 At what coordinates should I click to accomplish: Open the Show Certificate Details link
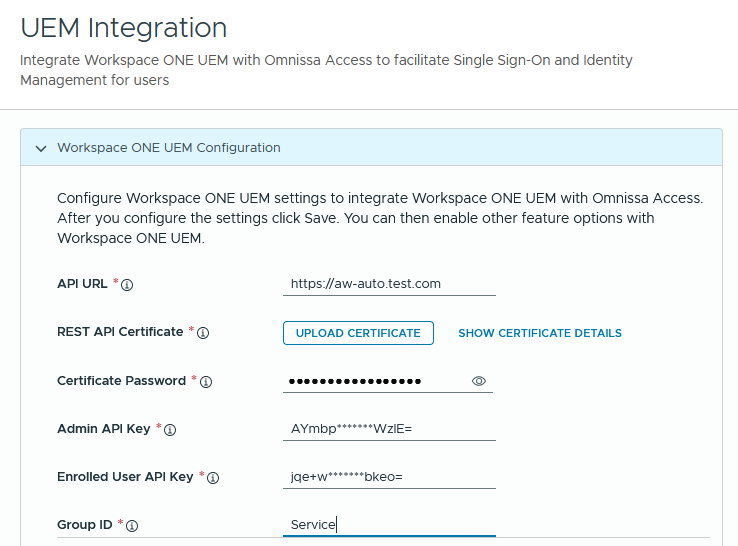(x=540, y=333)
